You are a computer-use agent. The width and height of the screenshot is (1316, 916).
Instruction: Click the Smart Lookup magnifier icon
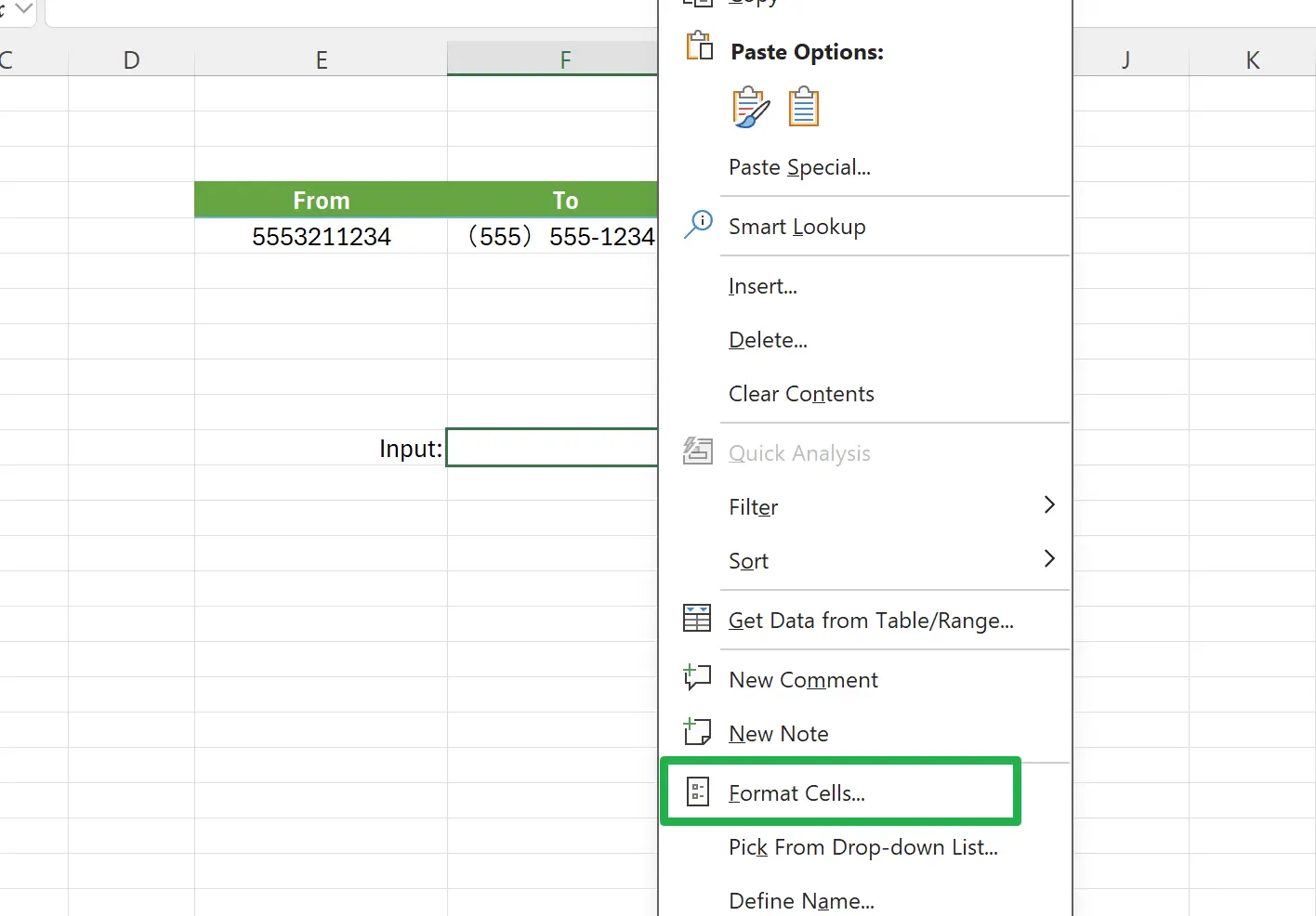click(x=698, y=225)
